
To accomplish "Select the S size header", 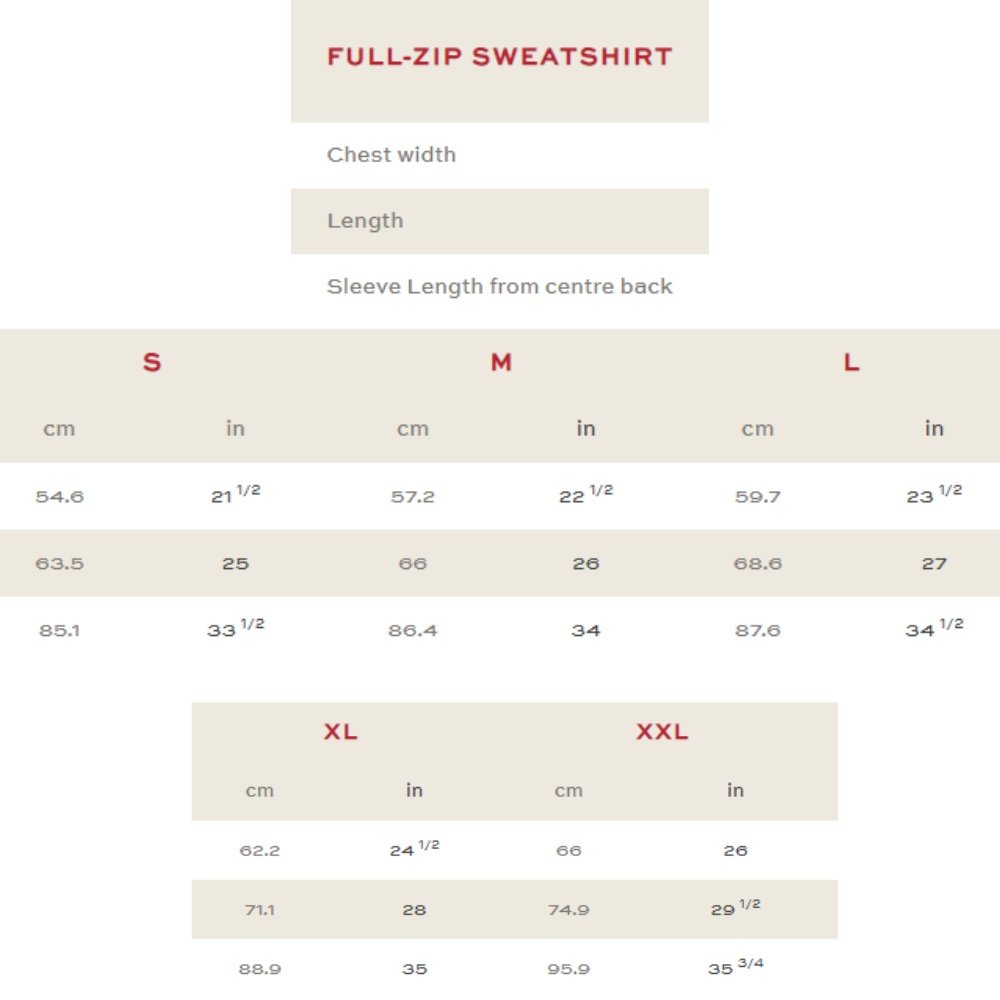I will coord(152,362).
